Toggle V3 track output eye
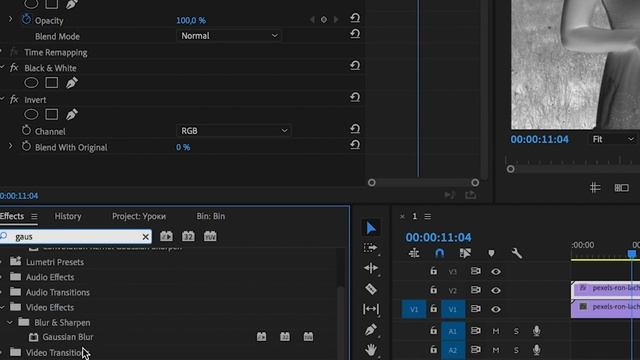 496,271
